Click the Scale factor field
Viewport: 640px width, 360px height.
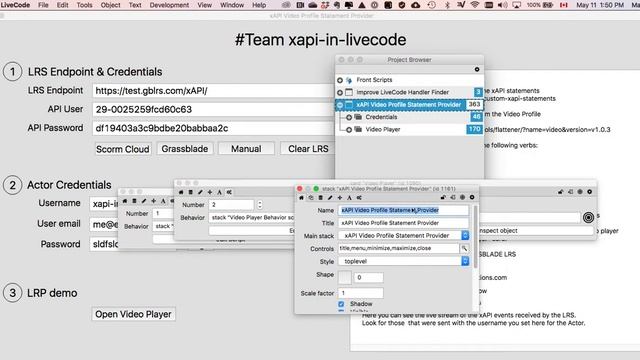(x=361, y=293)
